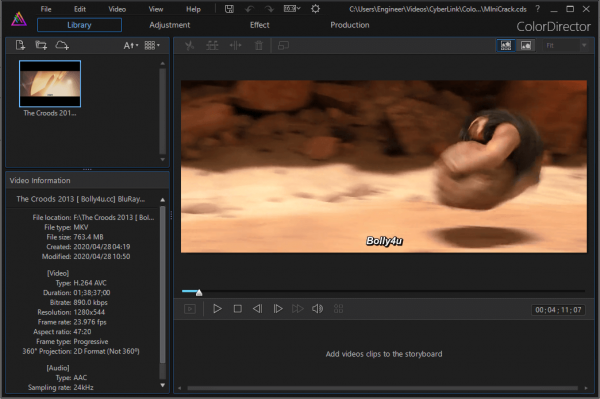Click the undo arrow icon

[x=249, y=9]
